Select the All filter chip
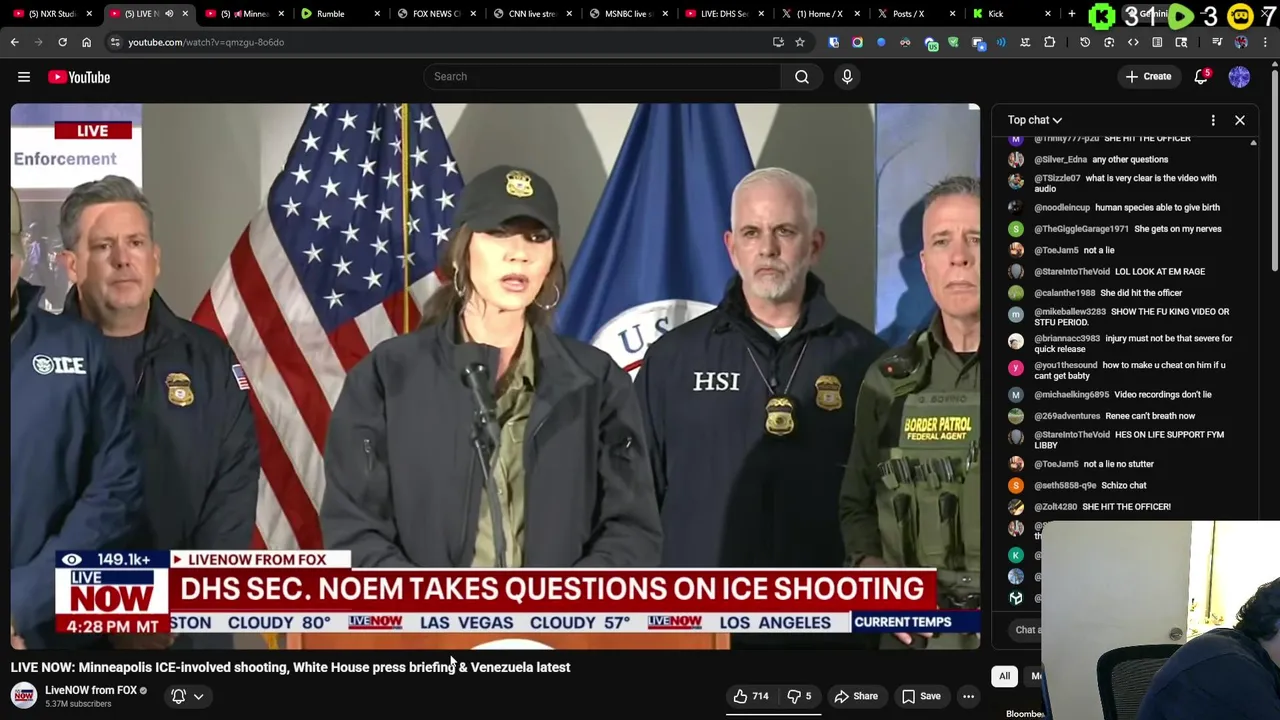The image size is (1280, 720). tap(1004, 677)
